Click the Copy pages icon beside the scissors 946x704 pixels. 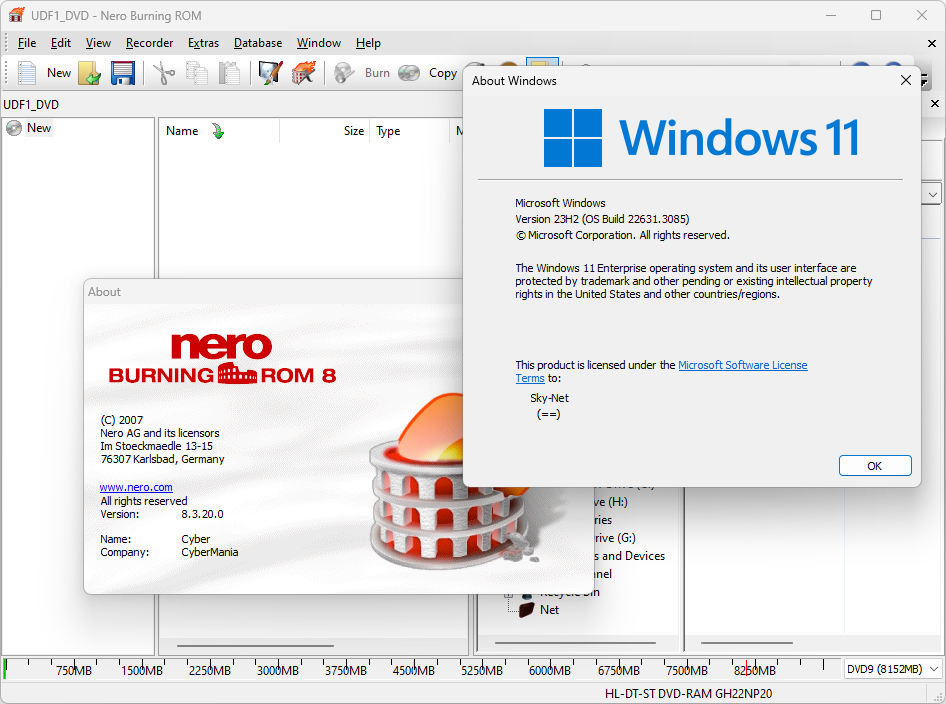click(197, 73)
